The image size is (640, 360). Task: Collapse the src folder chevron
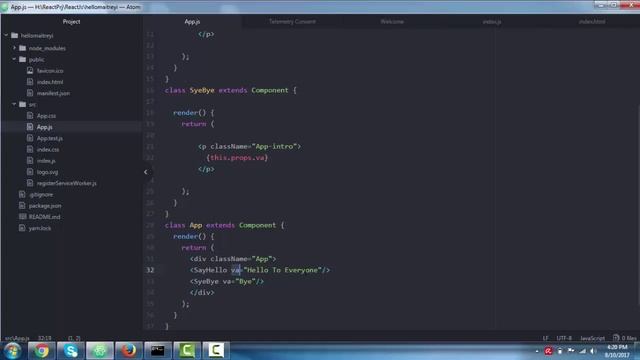14,104
